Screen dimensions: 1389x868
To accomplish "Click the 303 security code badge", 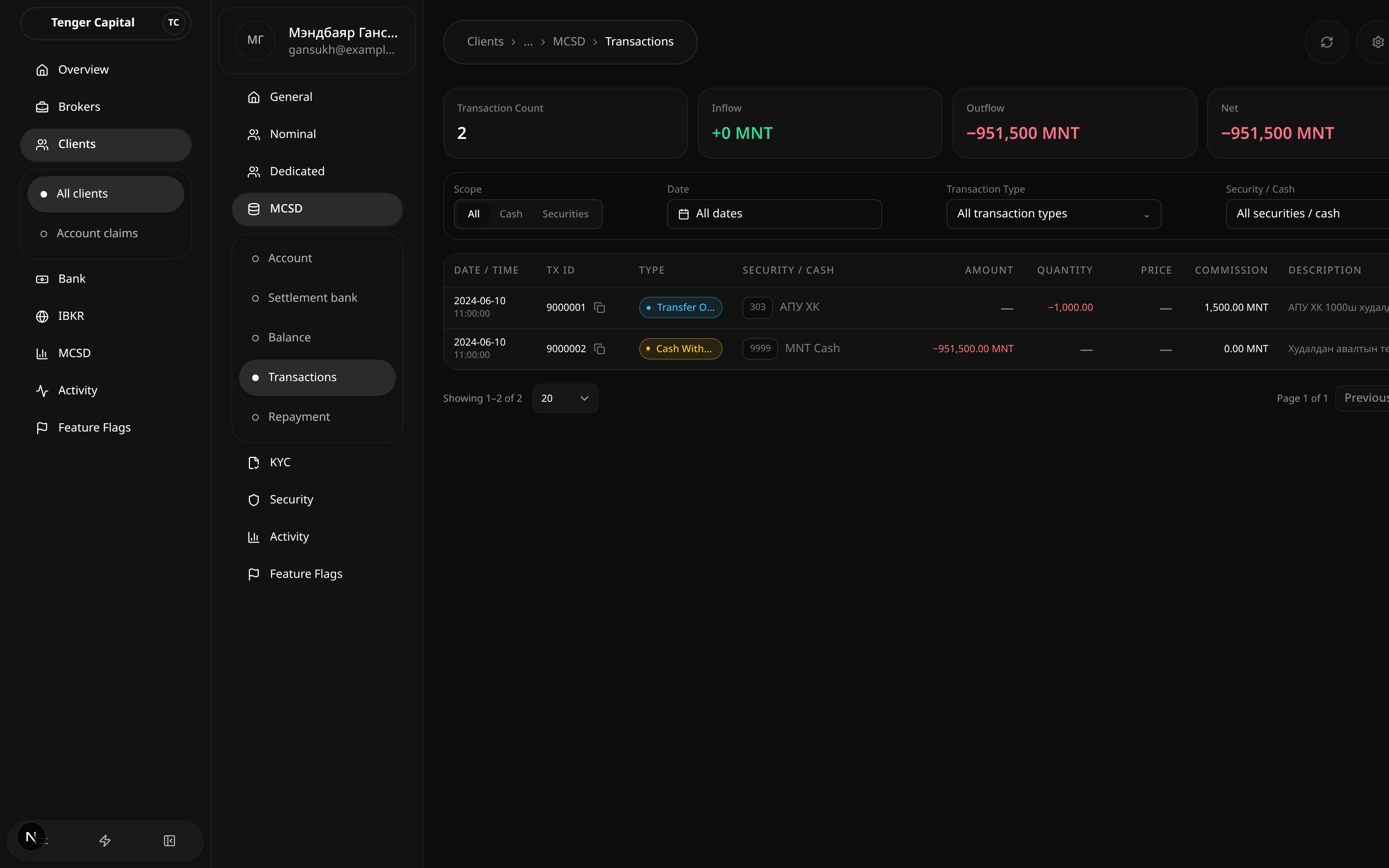I will 758,308.
